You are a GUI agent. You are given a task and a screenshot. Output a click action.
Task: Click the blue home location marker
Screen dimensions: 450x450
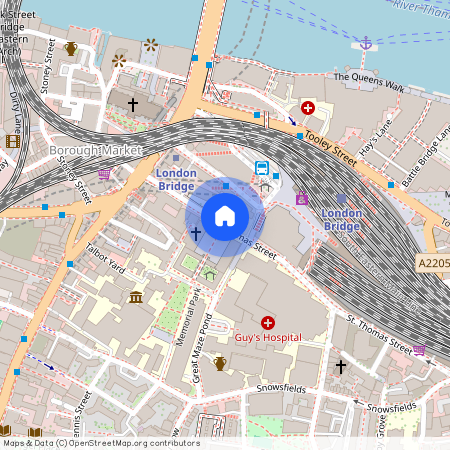pos(225,217)
